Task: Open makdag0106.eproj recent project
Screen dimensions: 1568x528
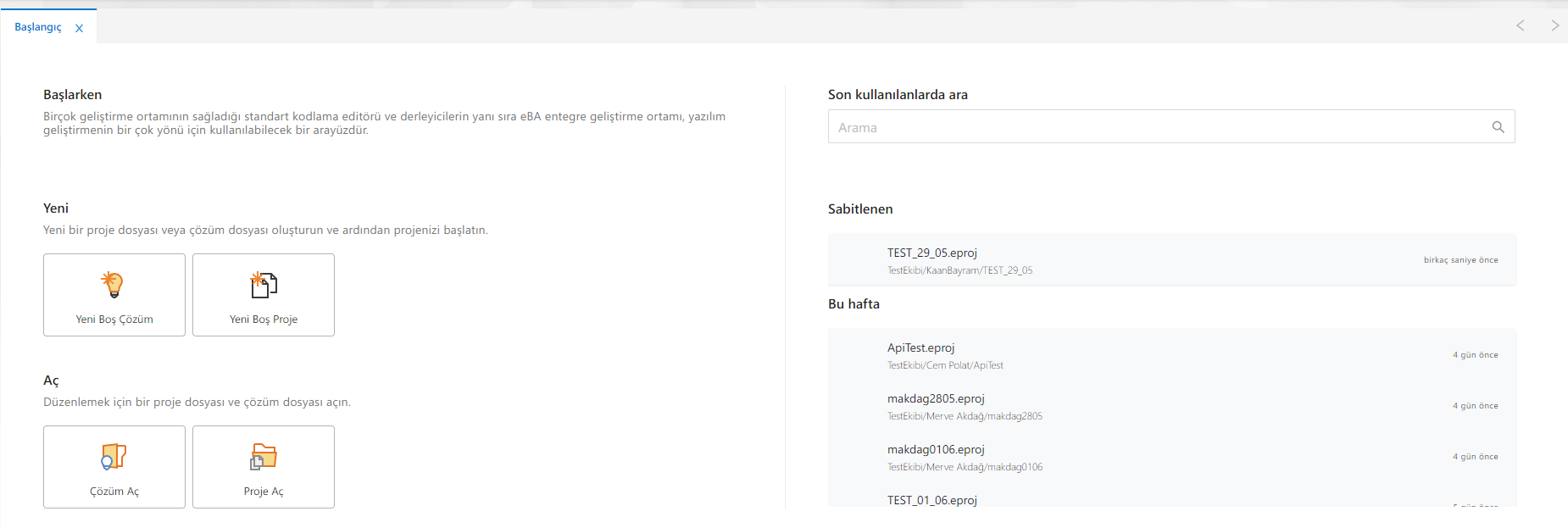Action: point(1172,458)
